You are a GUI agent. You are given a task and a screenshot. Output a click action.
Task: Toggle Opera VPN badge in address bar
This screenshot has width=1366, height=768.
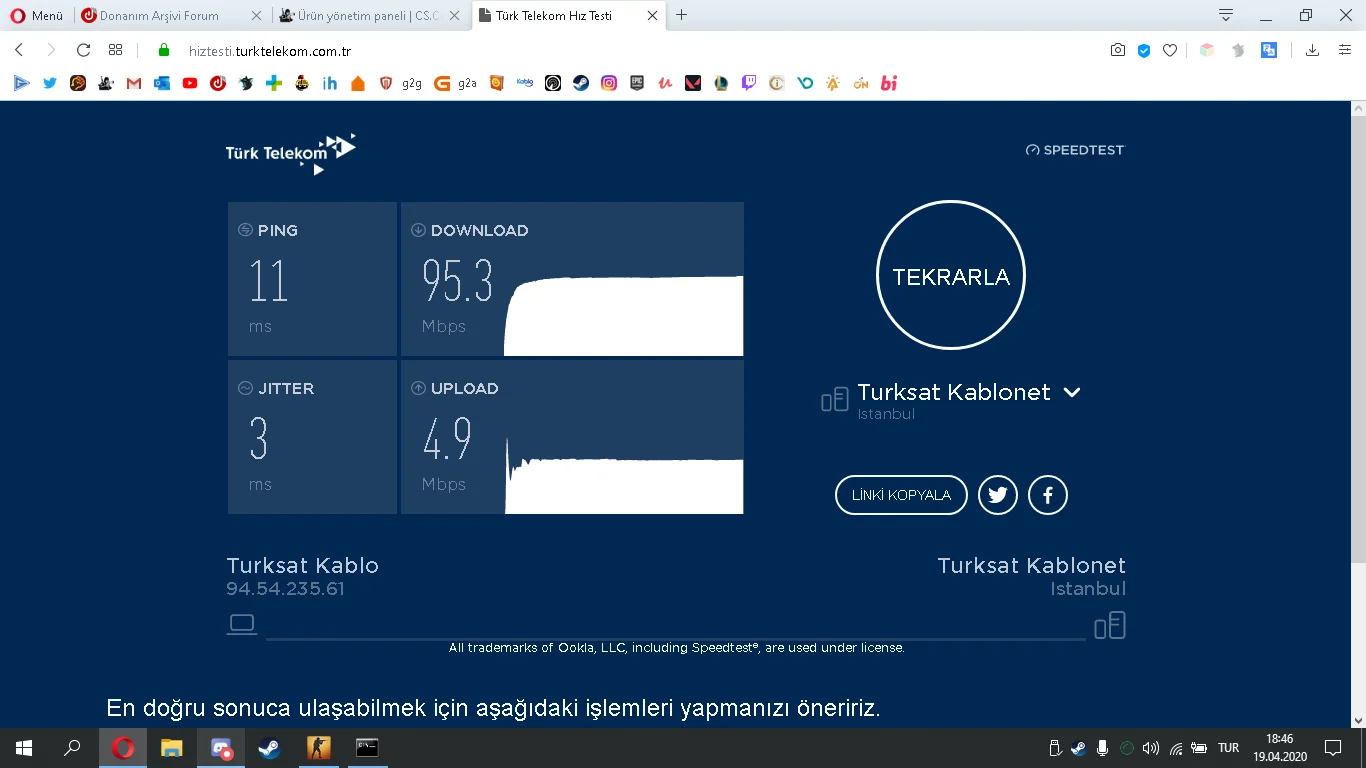point(1143,49)
